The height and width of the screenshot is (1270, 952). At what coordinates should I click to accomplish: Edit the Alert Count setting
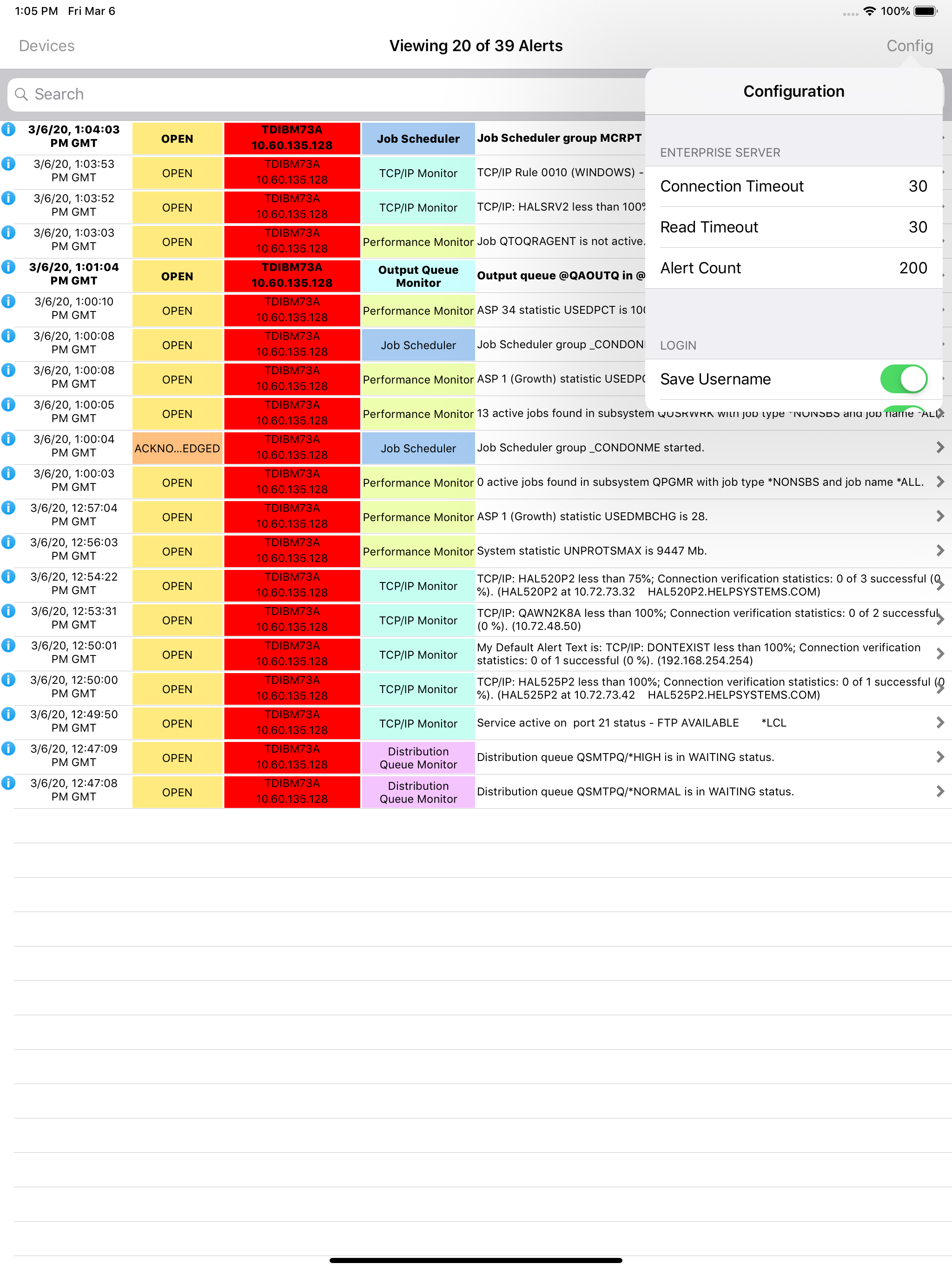tap(793, 268)
